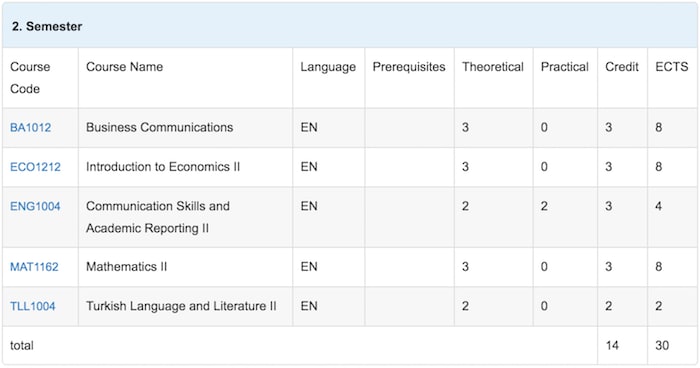Click the Prerequisites column header
The image size is (700, 368).
pyautogui.click(x=409, y=67)
